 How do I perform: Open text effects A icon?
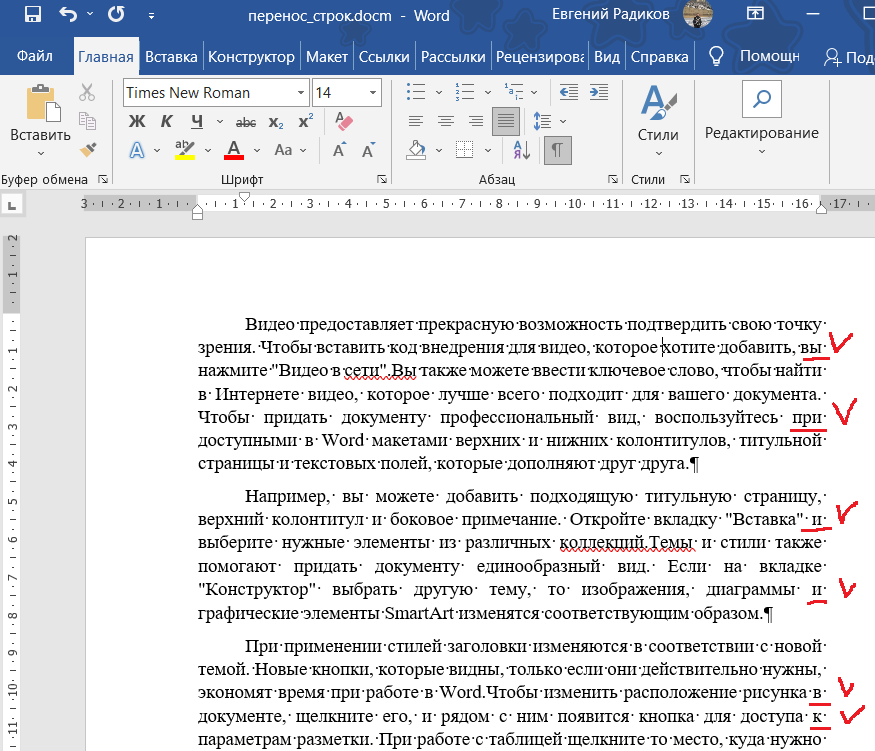point(137,150)
